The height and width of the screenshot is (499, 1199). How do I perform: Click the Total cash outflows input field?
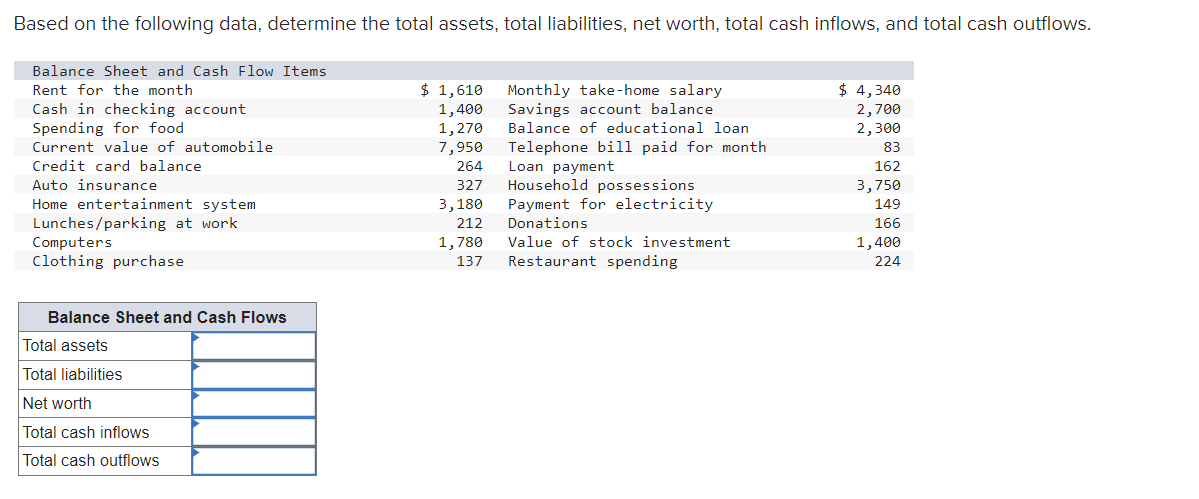click(254, 461)
